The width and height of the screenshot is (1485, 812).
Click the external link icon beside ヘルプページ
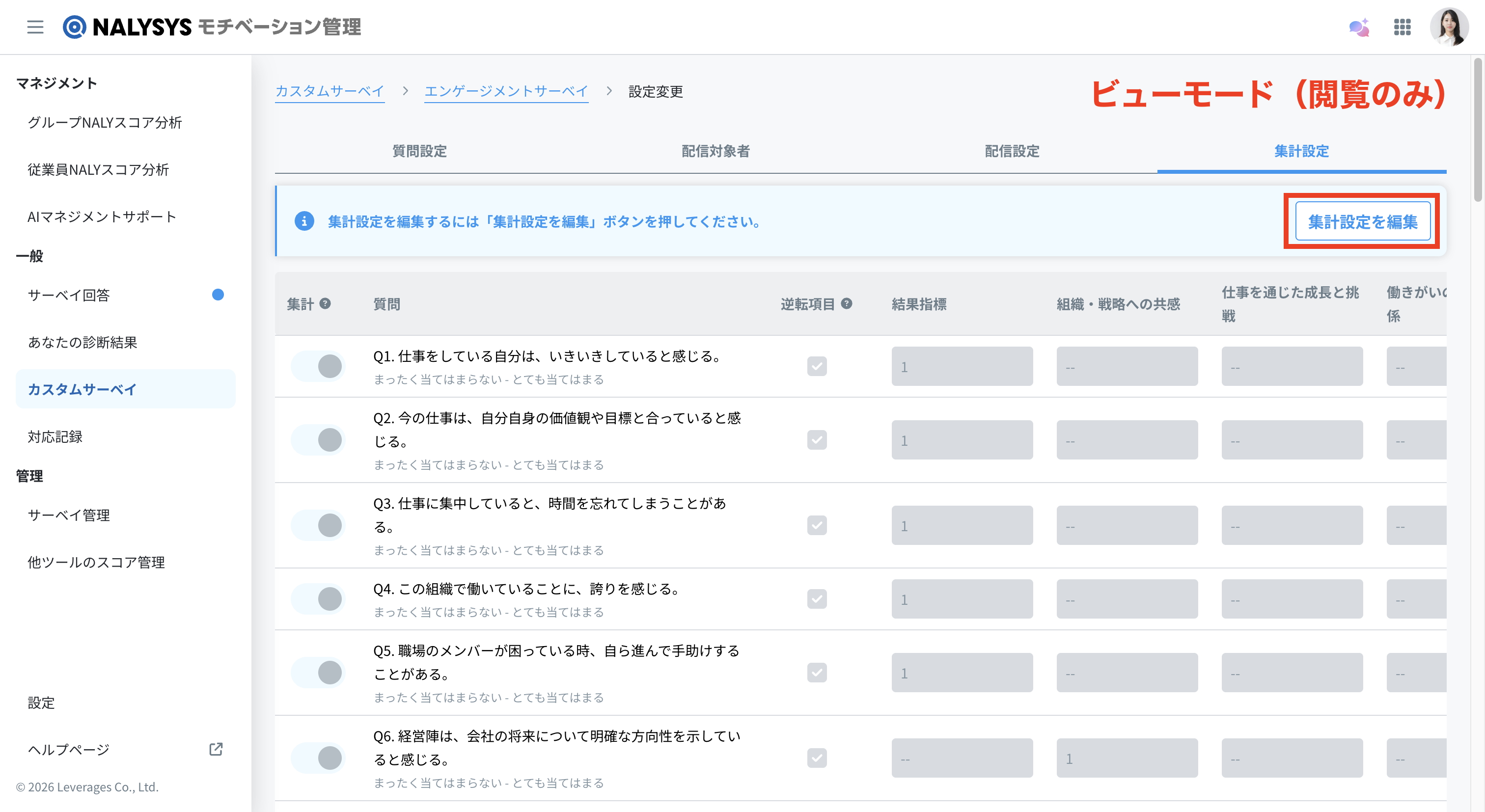[x=216, y=749]
